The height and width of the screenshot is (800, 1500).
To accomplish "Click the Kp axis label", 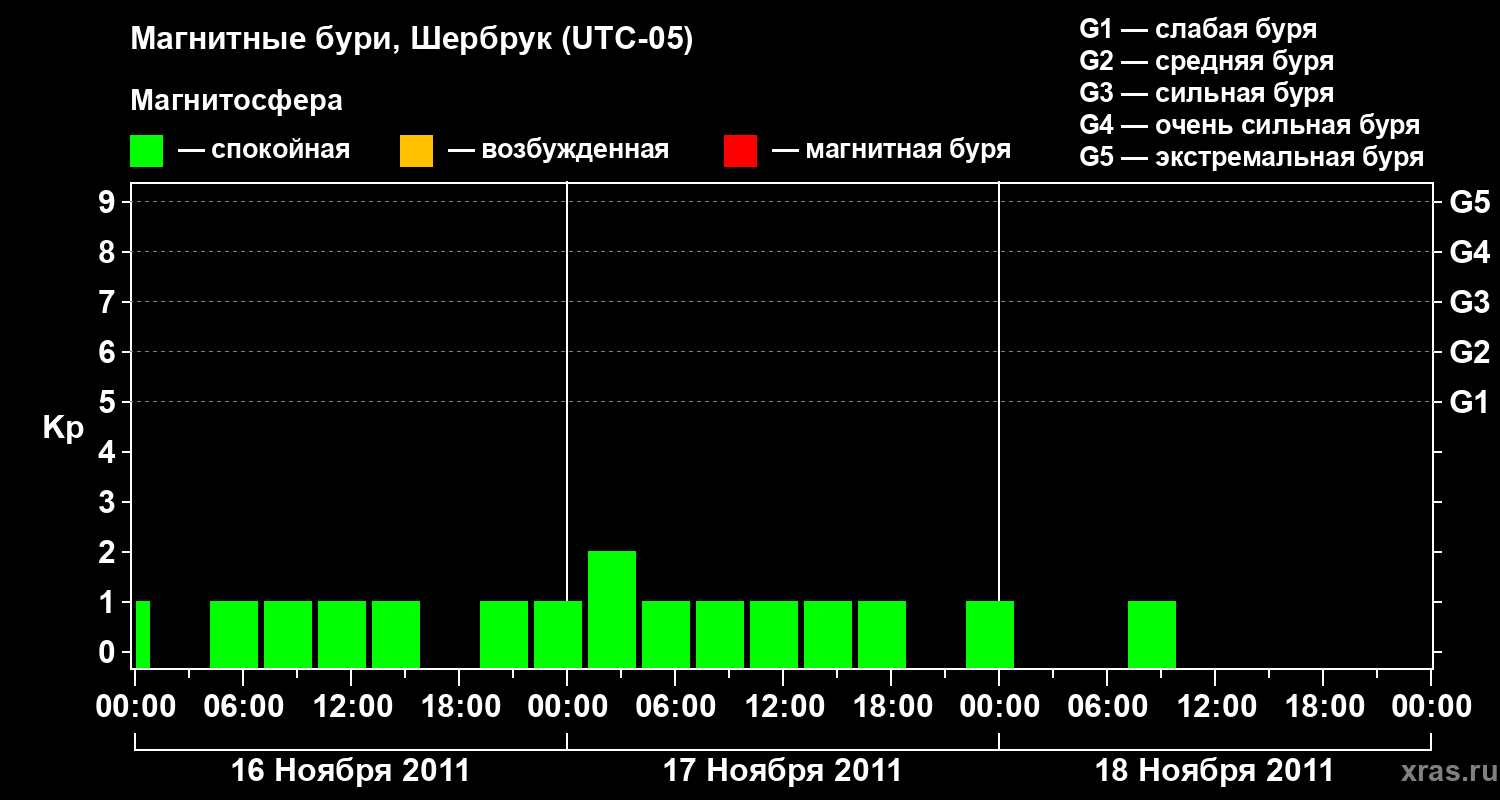I will (x=63, y=428).
